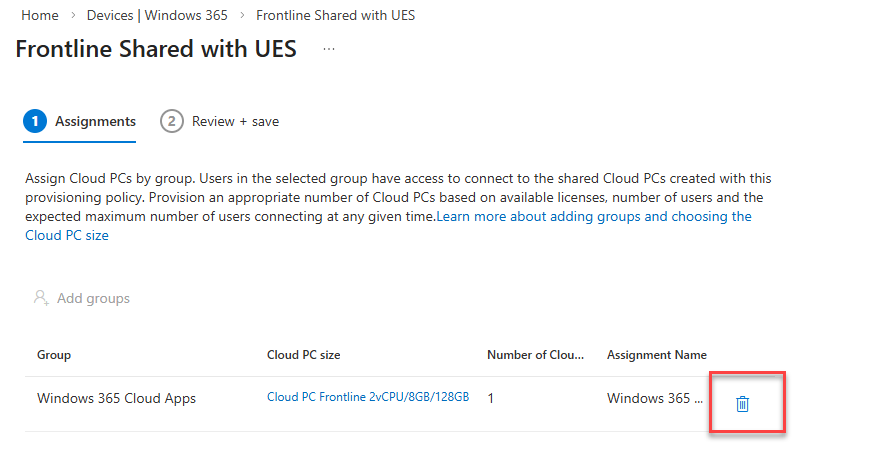
Task: Click the Number of Cloud PCs column header
Action: [x=535, y=355]
